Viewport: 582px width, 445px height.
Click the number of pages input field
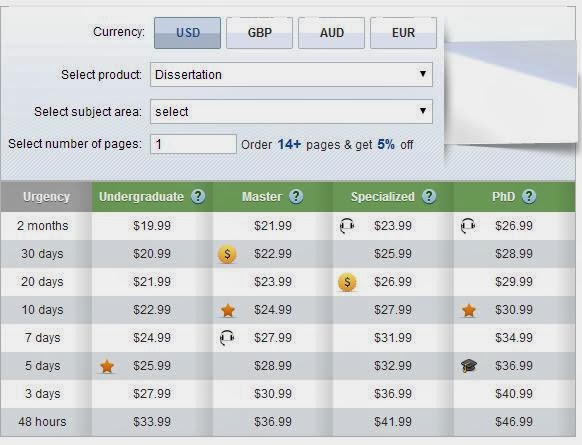click(x=193, y=144)
